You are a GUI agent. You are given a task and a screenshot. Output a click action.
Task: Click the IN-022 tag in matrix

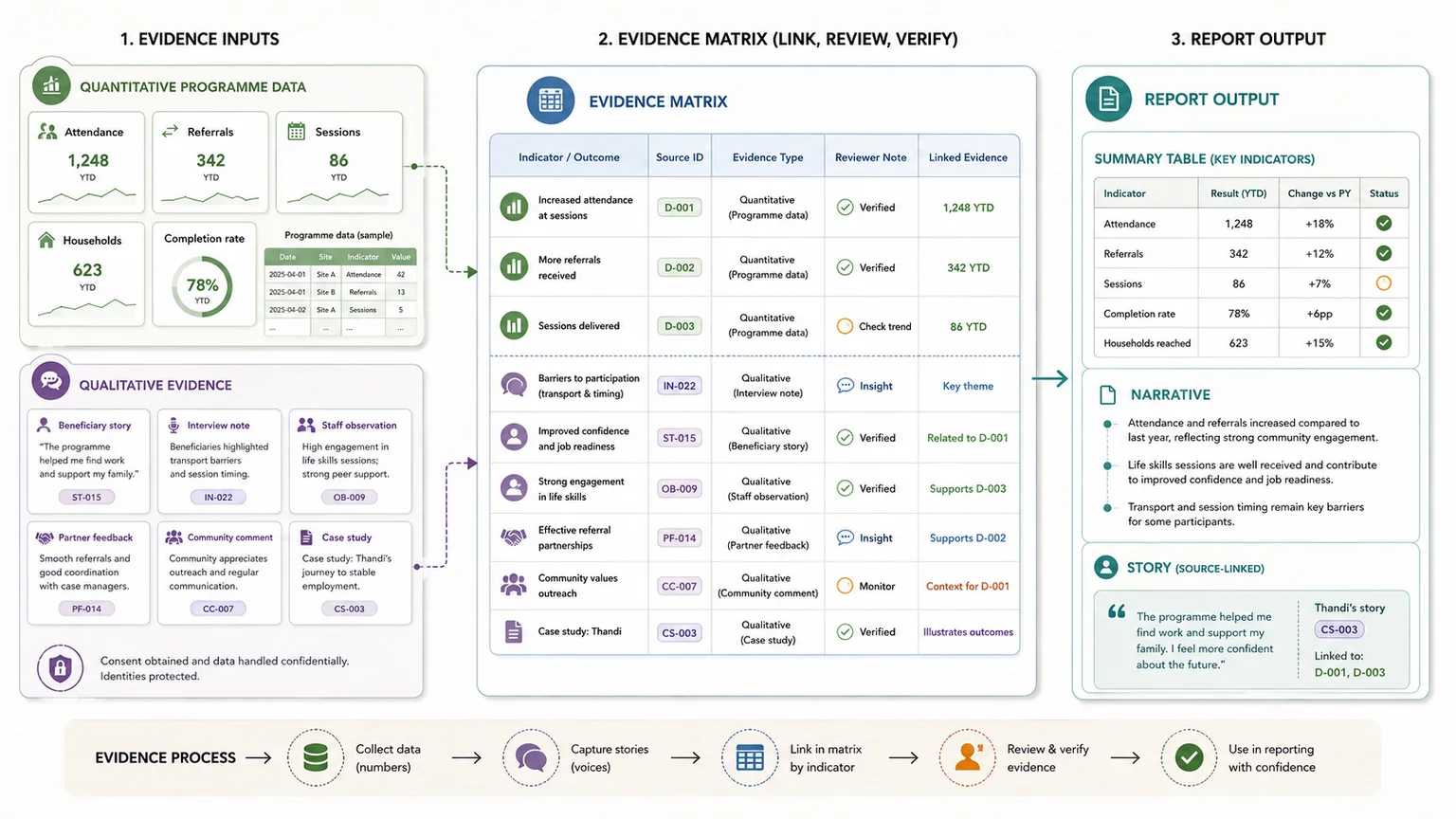(680, 386)
